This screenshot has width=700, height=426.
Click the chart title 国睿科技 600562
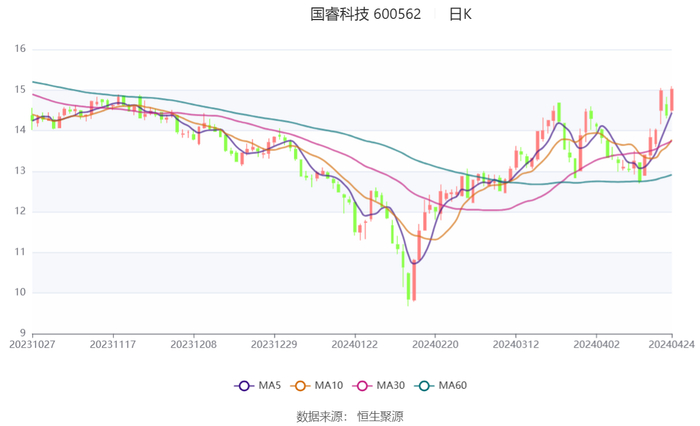[365, 14]
